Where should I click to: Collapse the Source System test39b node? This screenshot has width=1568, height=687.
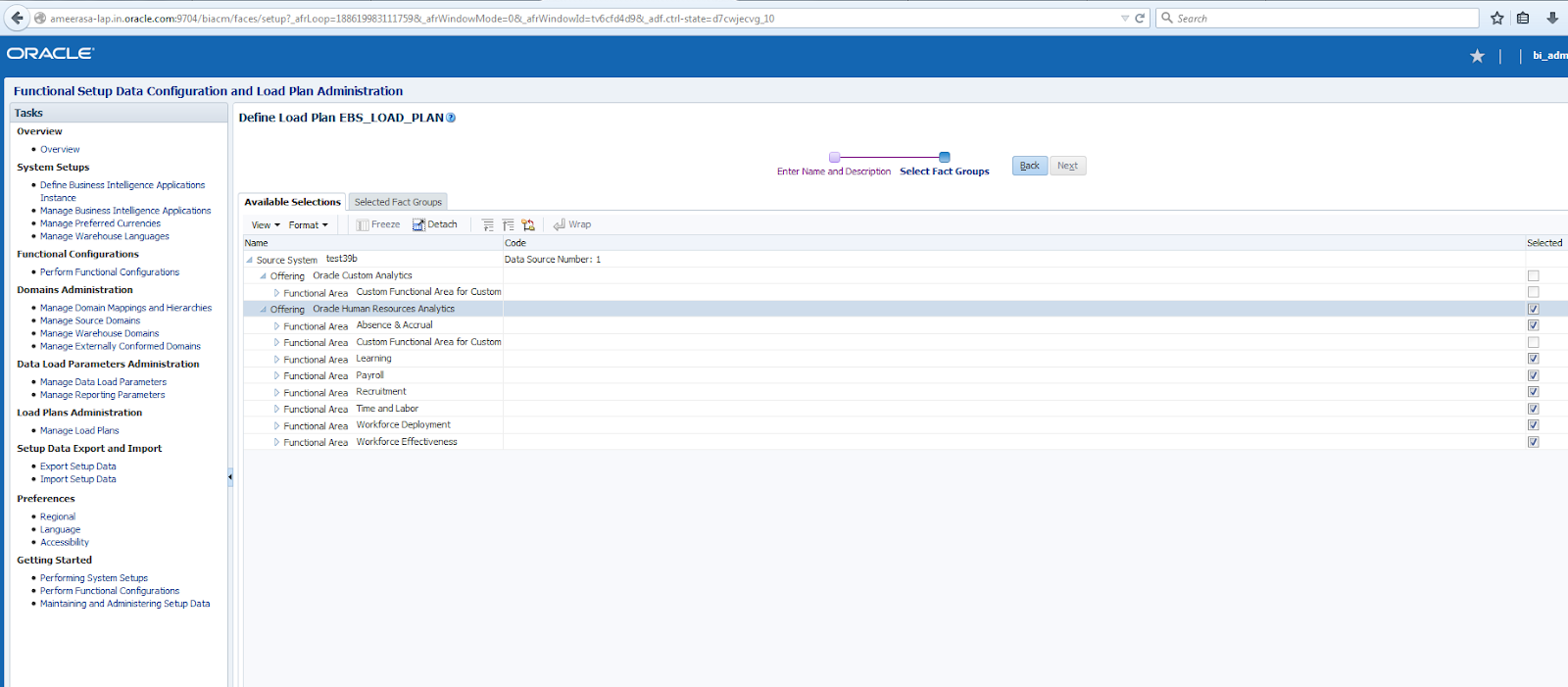(x=250, y=260)
